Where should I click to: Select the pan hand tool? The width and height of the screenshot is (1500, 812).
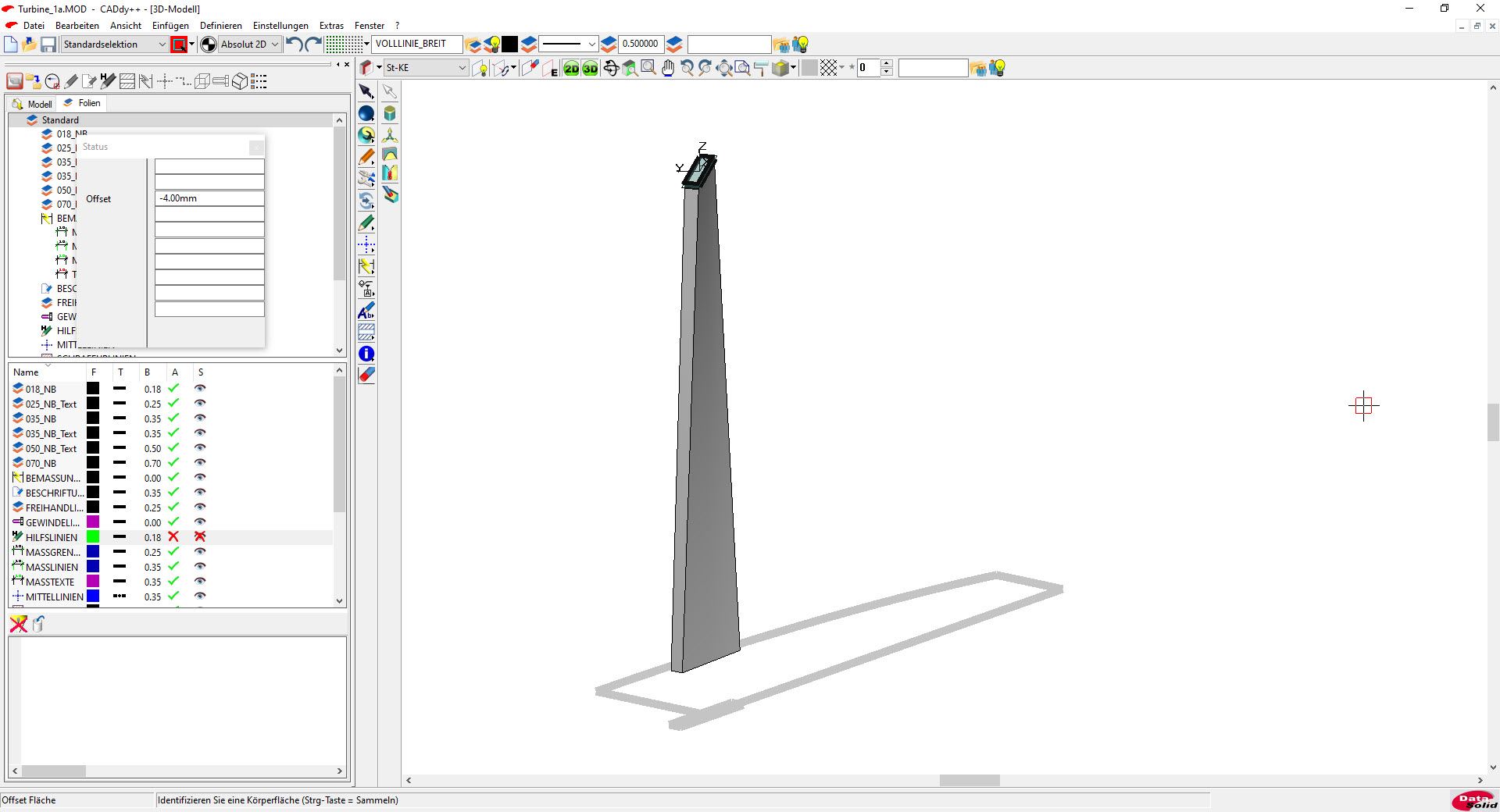tap(668, 69)
